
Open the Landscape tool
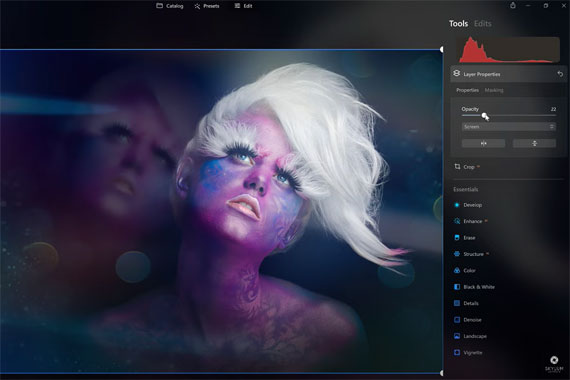point(470,336)
